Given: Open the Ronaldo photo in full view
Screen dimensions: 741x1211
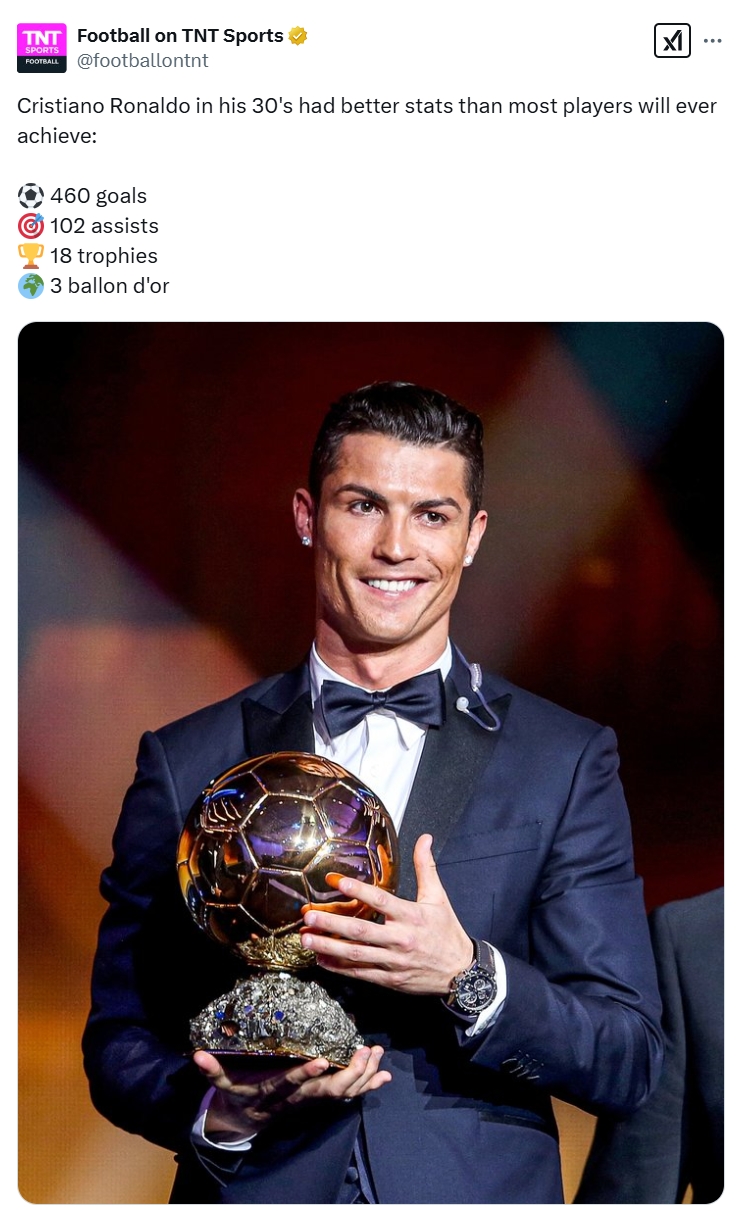Looking at the screenshot, I should click(370, 762).
